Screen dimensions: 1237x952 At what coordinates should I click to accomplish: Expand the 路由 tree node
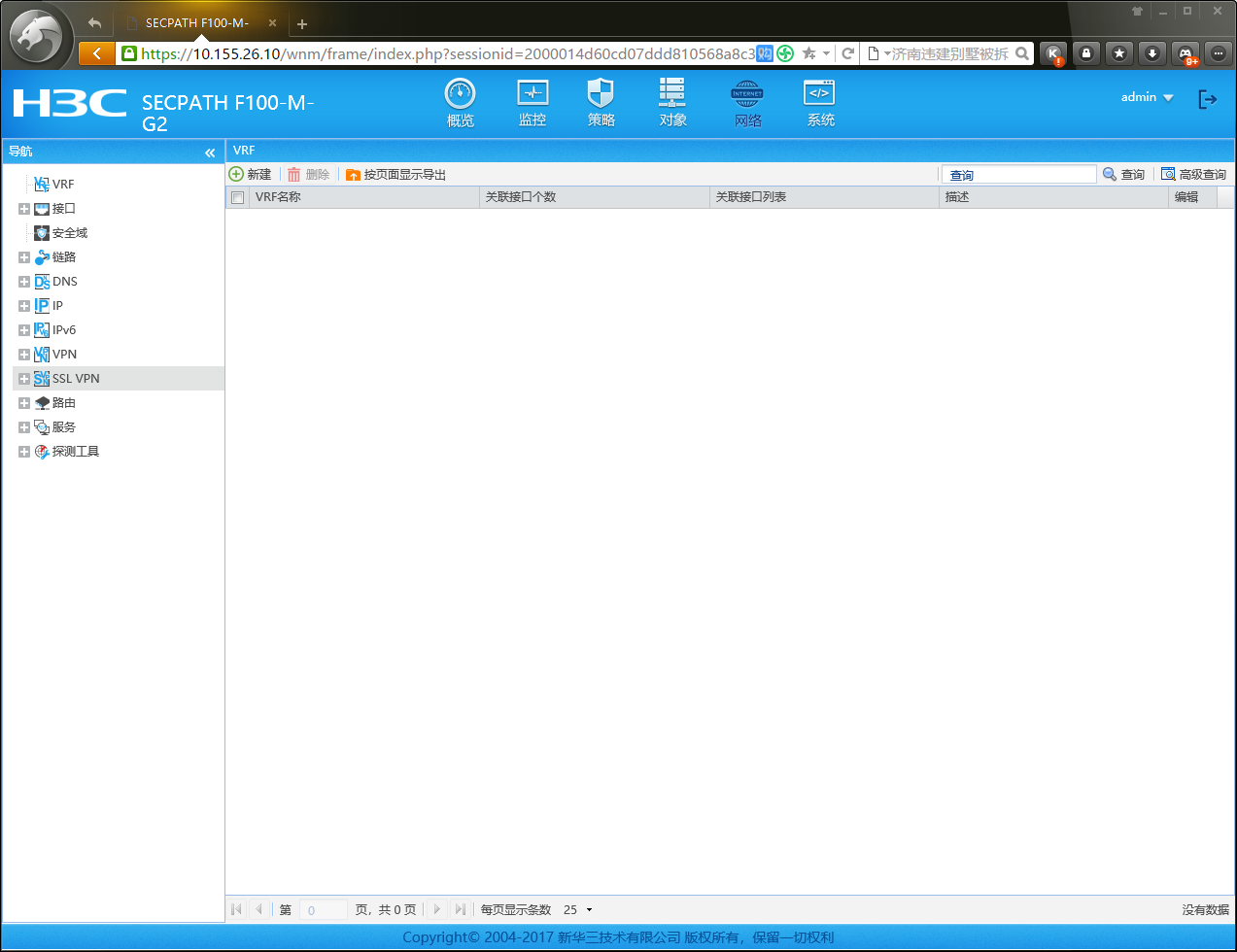24,403
